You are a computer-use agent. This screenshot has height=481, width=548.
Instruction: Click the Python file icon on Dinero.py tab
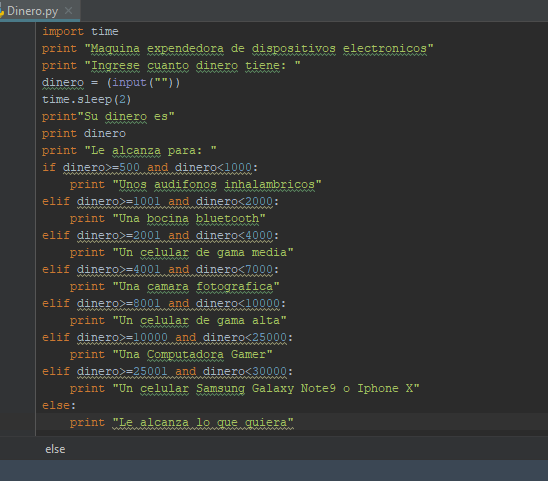pyautogui.click(x=2, y=11)
